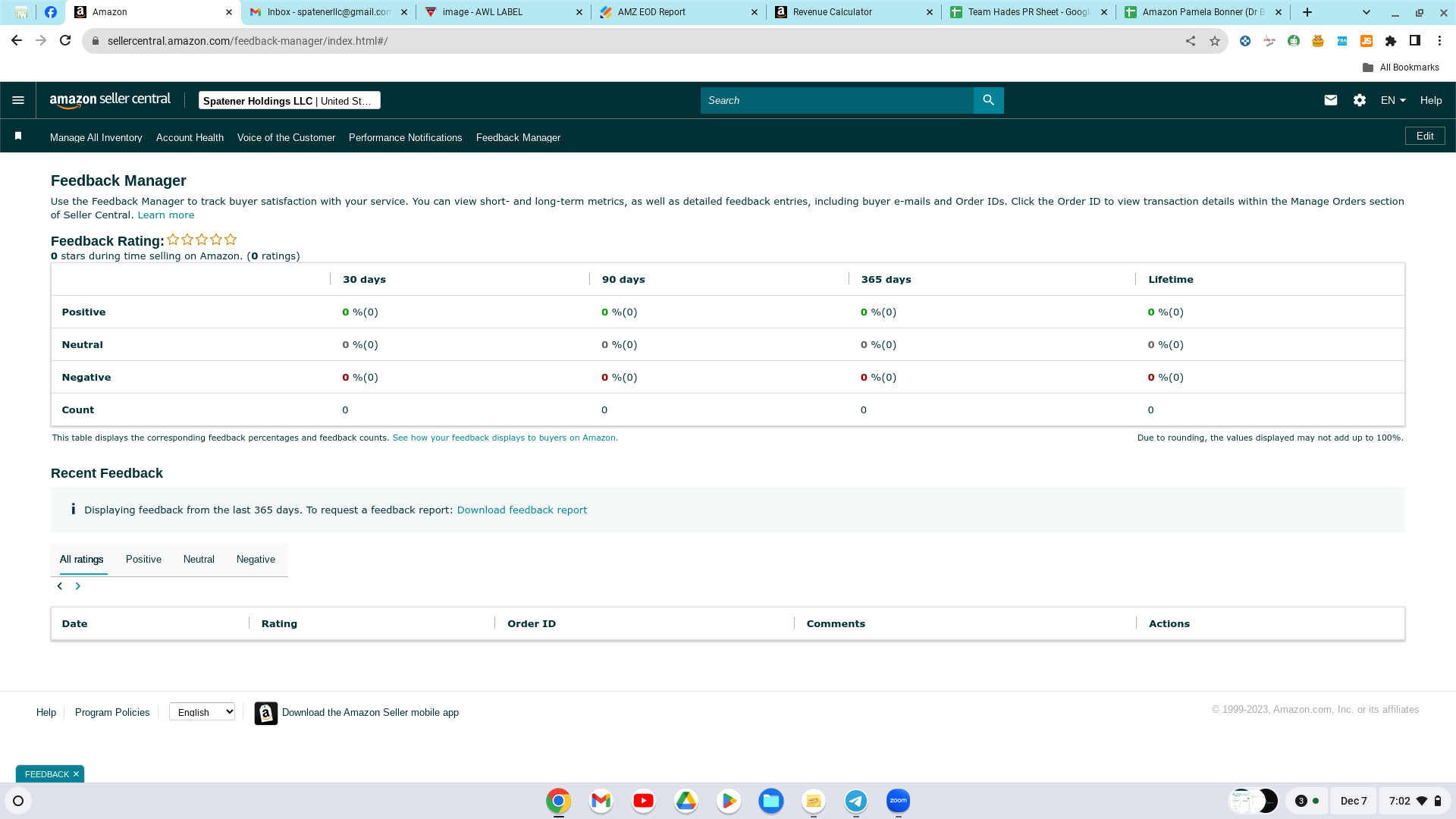The image size is (1456, 819).
Task: Switch to the Inbox Gmail tab
Action: tap(328, 12)
